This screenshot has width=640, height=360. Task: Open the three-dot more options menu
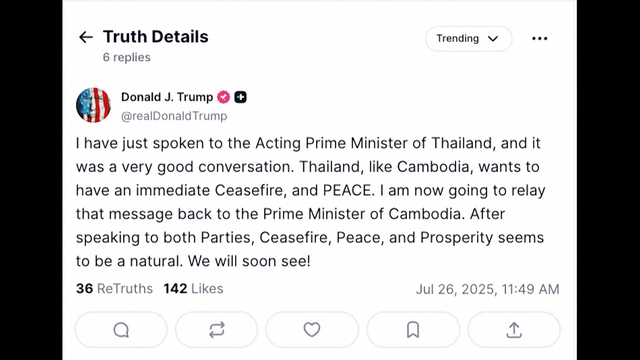pyautogui.click(x=540, y=38)
